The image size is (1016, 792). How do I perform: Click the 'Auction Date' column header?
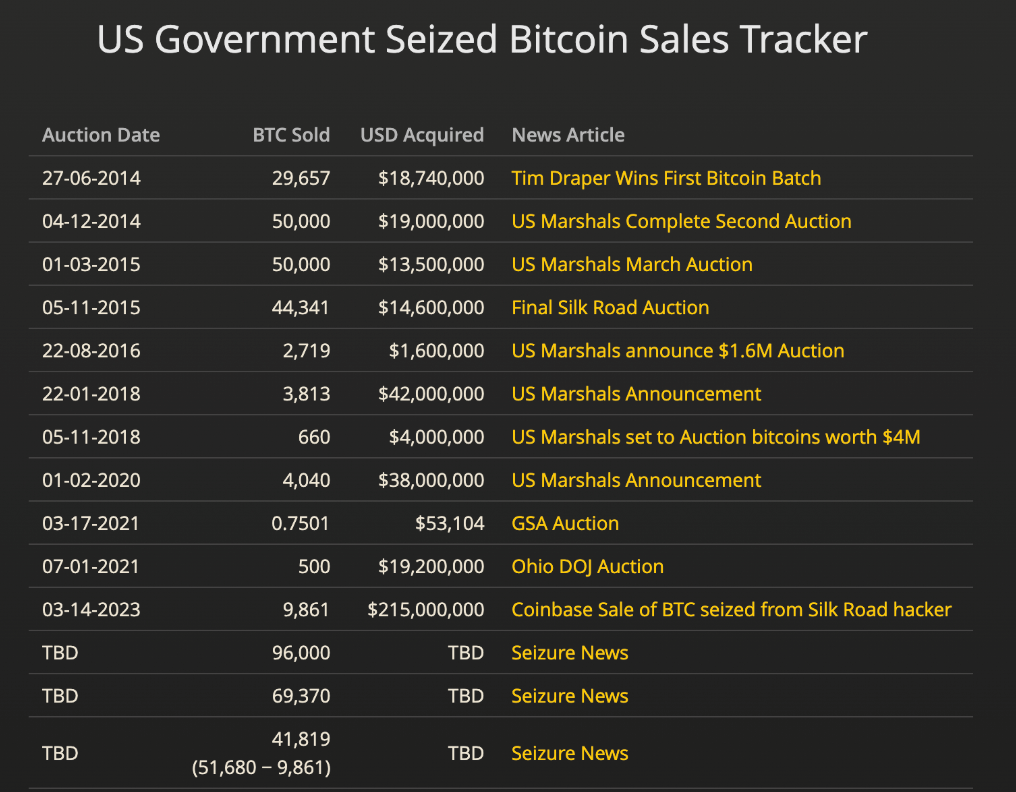click(101, 135)
